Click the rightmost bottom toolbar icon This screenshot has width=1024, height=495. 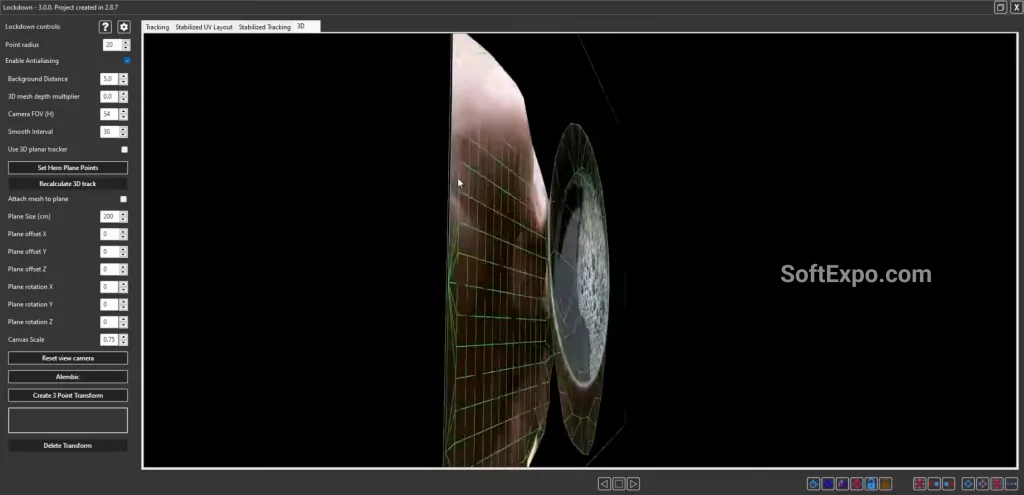tap(1011, 484)
